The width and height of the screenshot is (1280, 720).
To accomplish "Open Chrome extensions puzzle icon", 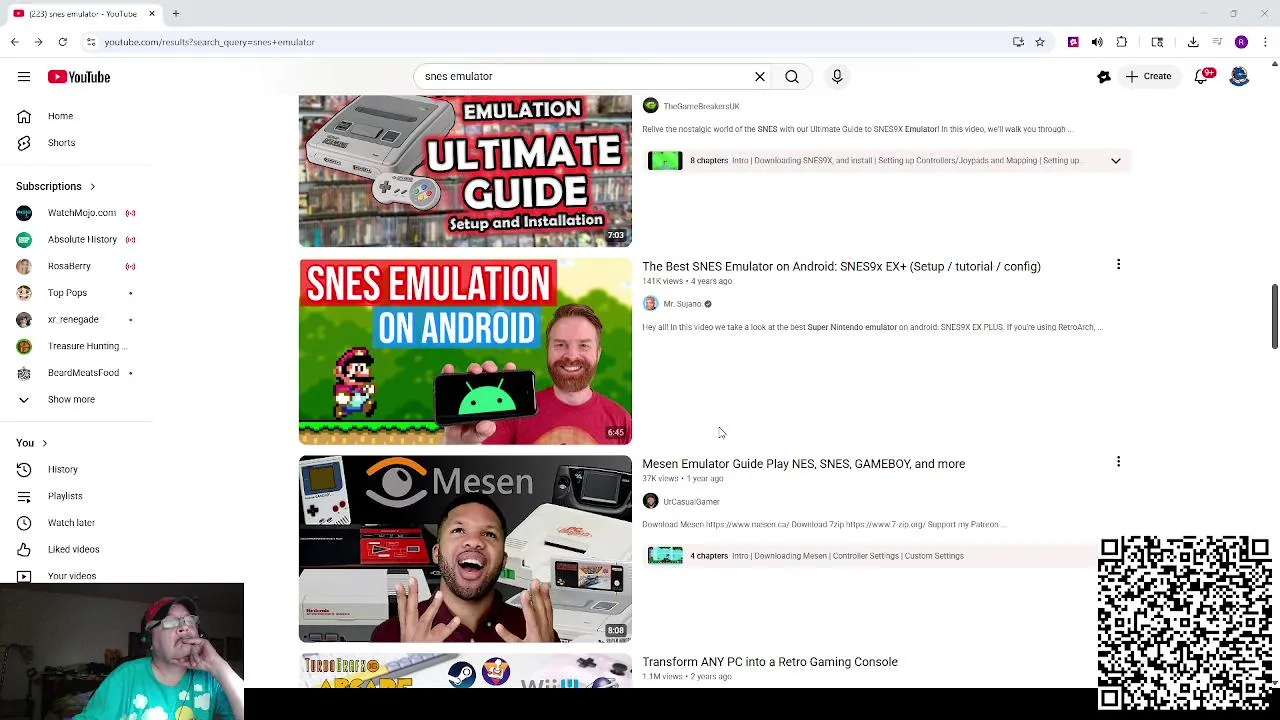I will 1121,42.
